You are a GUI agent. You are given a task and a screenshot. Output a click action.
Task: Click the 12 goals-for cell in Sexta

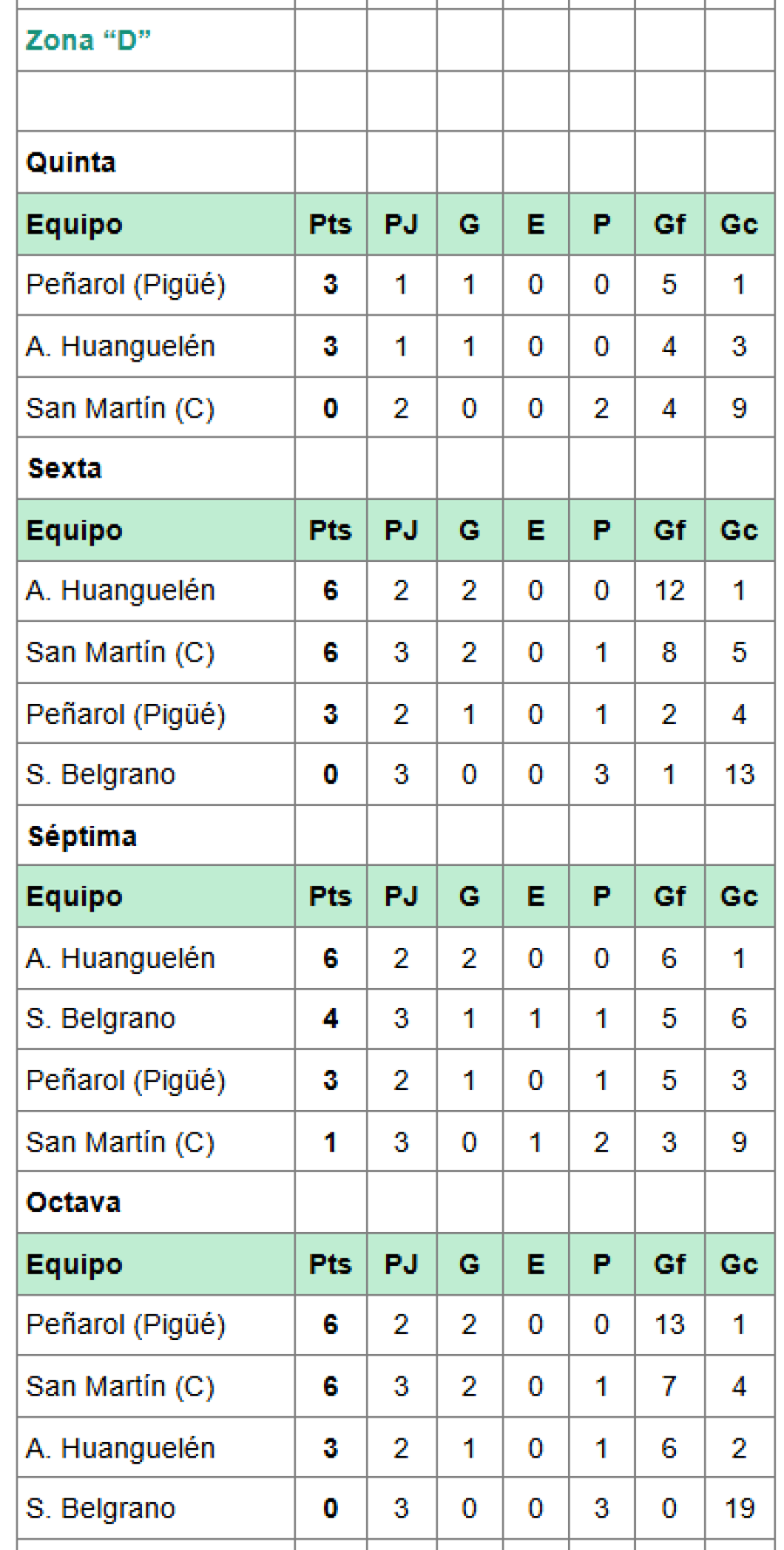coord(669,591)
